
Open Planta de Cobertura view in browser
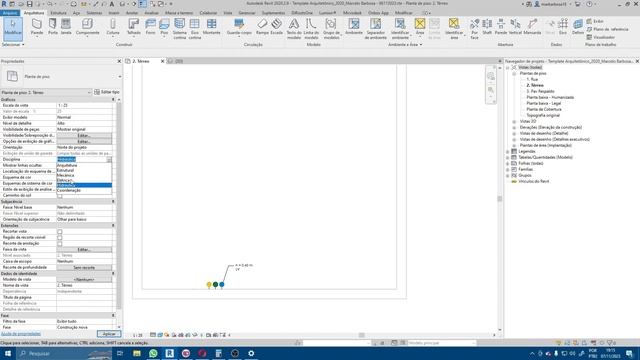pos(544,109)
